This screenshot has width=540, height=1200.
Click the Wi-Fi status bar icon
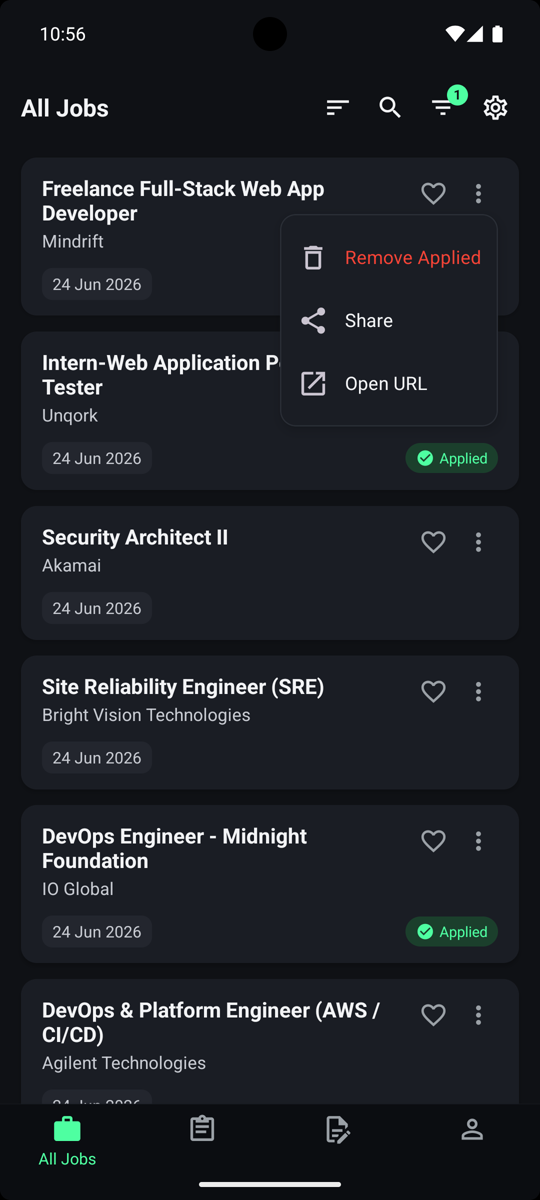[x=455, y=34]
